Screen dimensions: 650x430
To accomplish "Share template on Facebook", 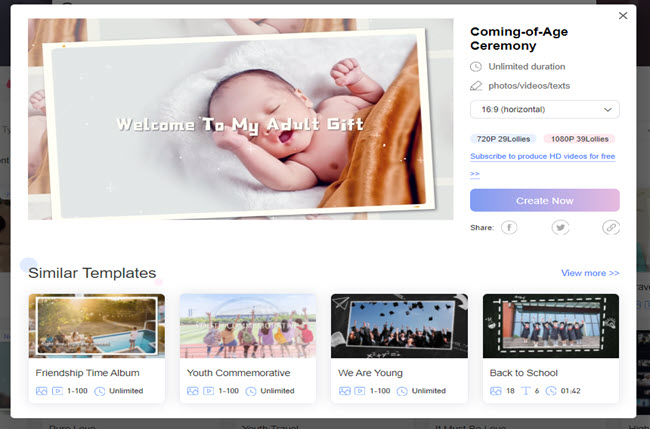I will click(509, 228).
